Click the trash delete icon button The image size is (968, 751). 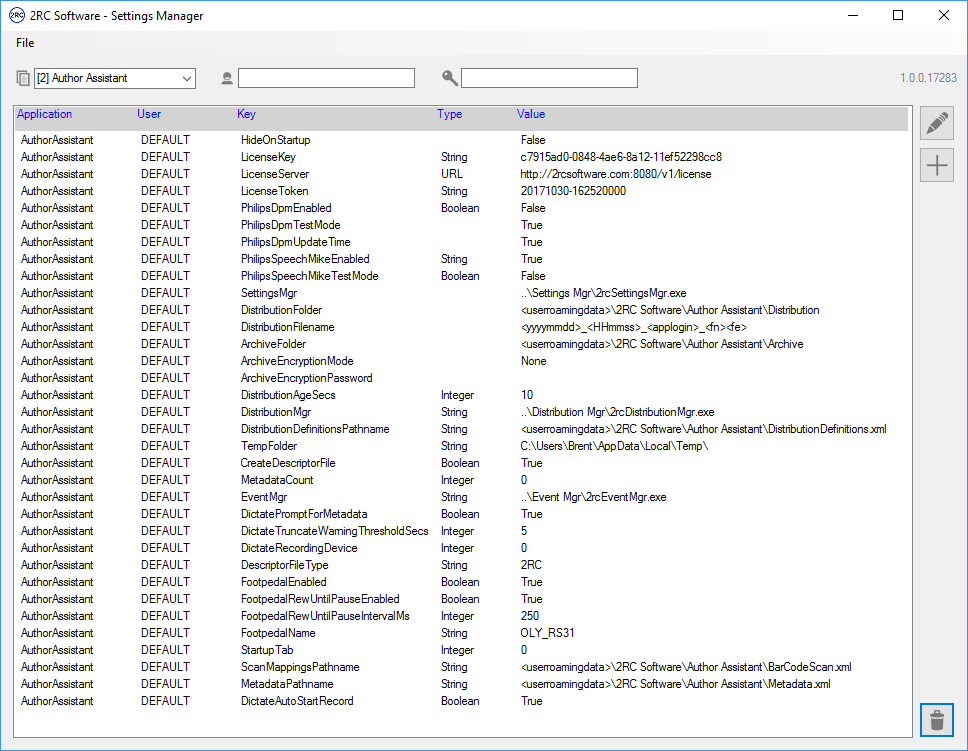click(937, 720)
